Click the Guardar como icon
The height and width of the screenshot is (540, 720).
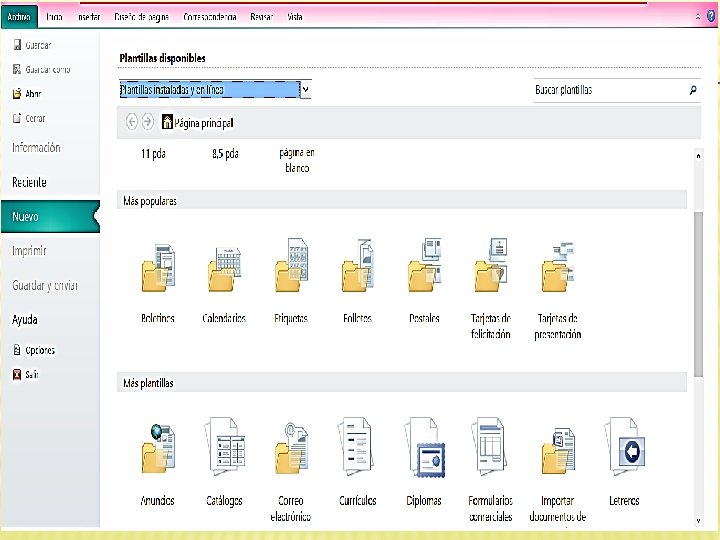coord(17,69)
